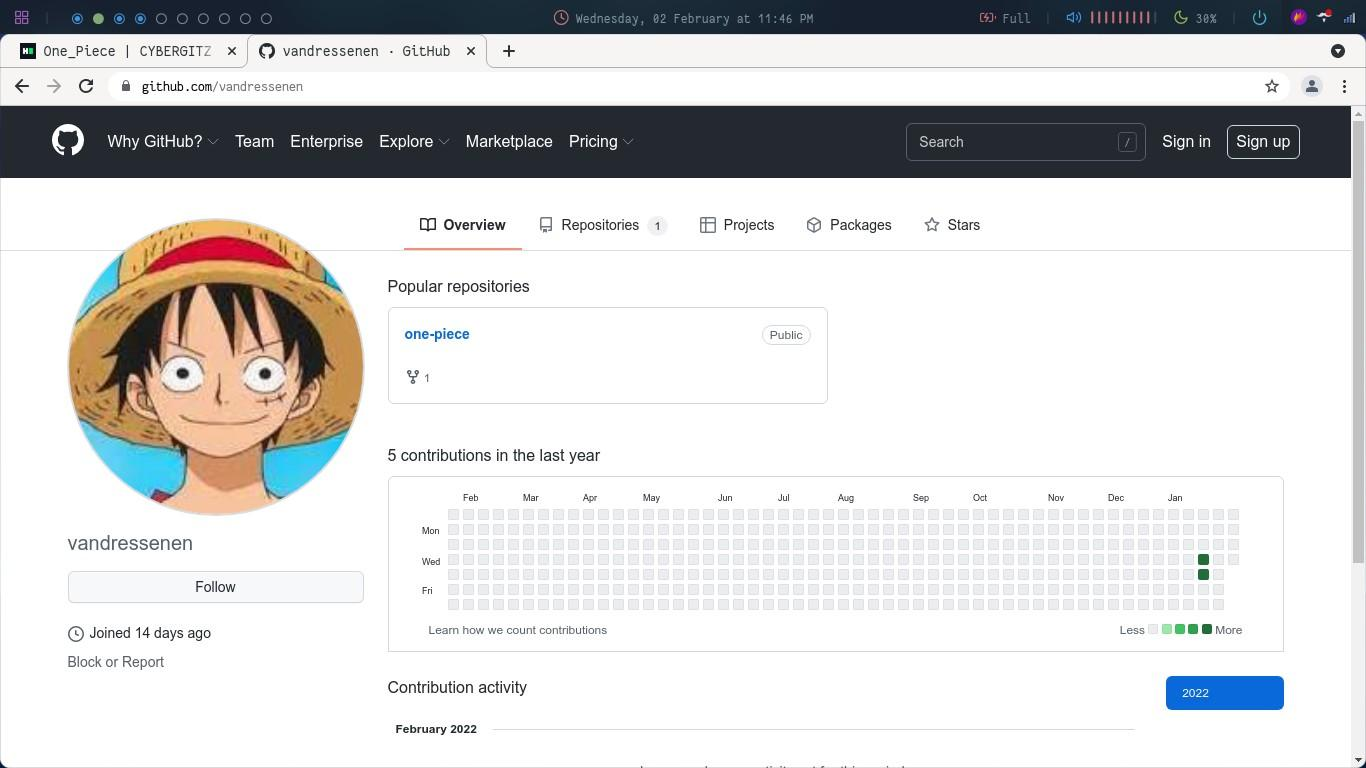Open the Enterprise link in header
The image size is (1366, 768).
point(326,142)
